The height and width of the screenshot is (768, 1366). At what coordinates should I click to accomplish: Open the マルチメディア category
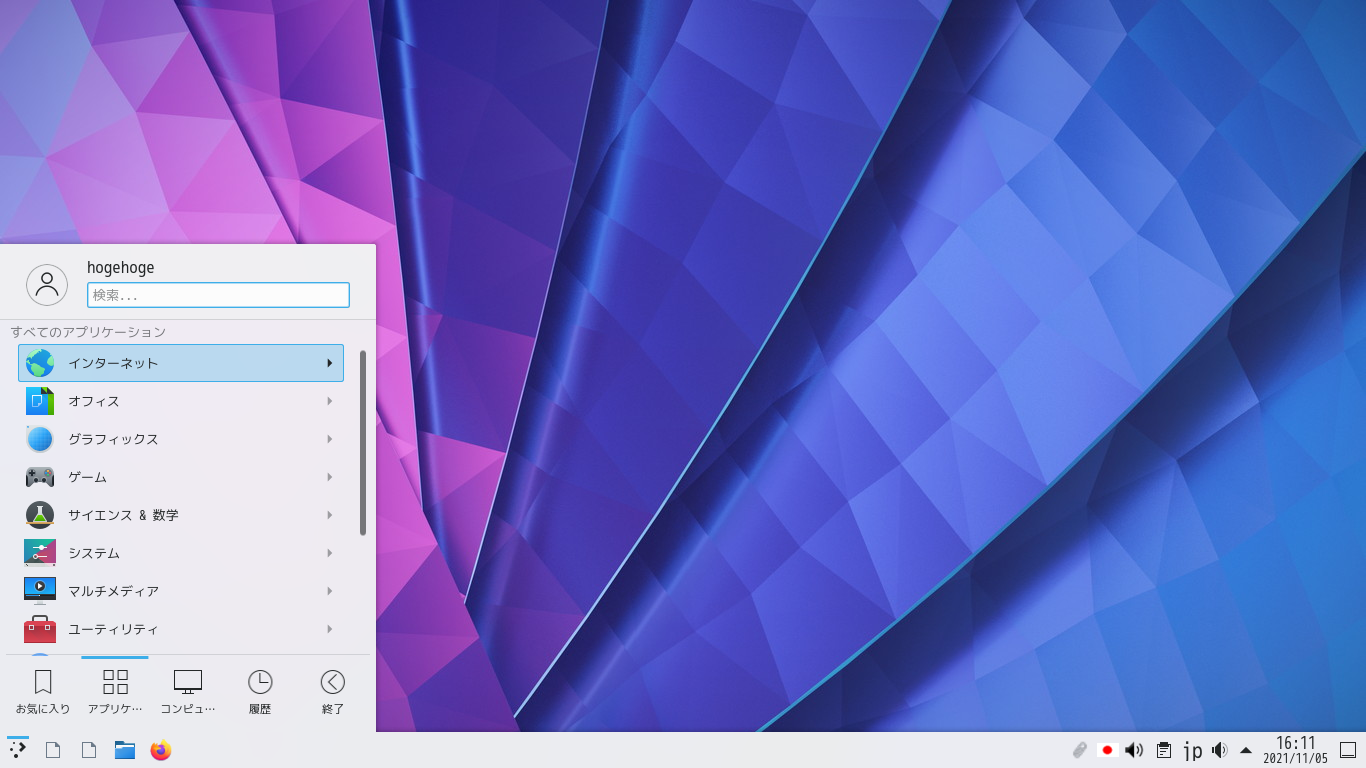click(181, 591)
